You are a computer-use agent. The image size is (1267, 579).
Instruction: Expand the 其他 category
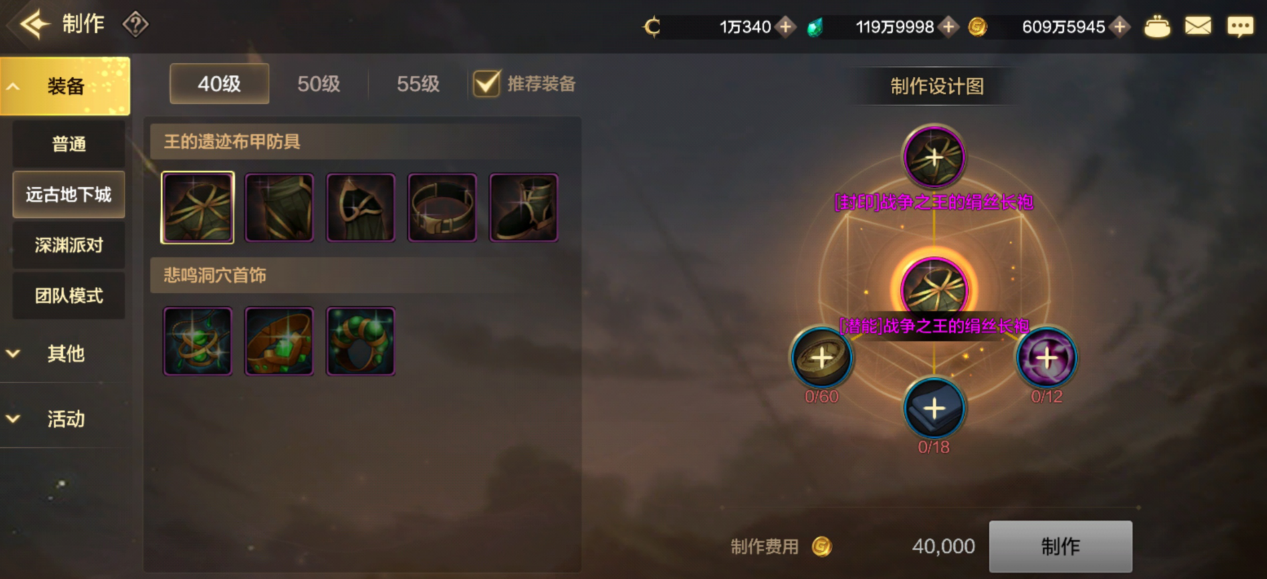tap(65, 354)
